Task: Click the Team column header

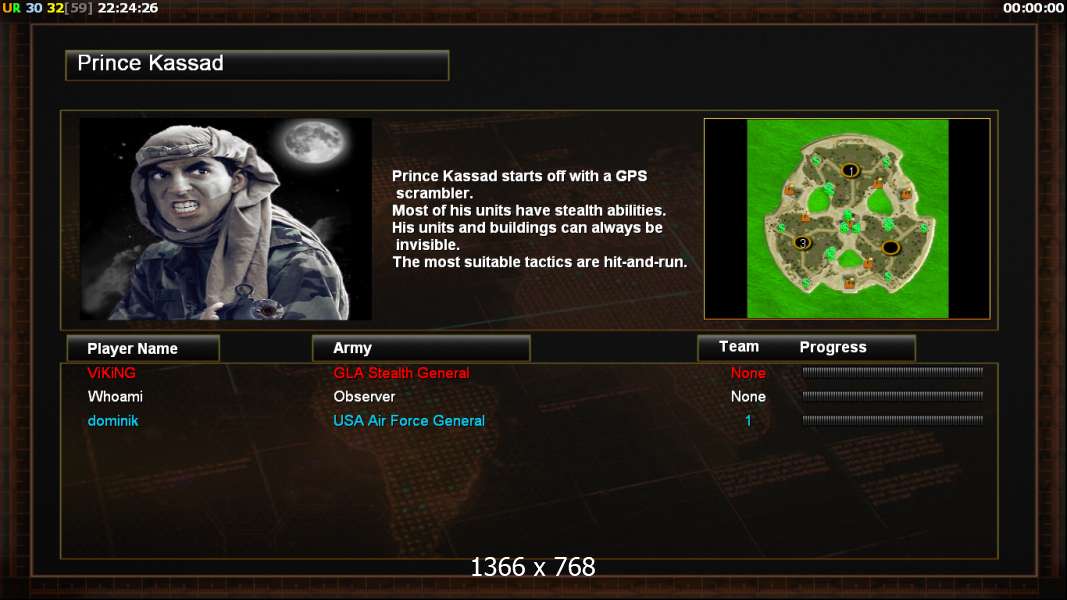Action: [x=739, y=347]
